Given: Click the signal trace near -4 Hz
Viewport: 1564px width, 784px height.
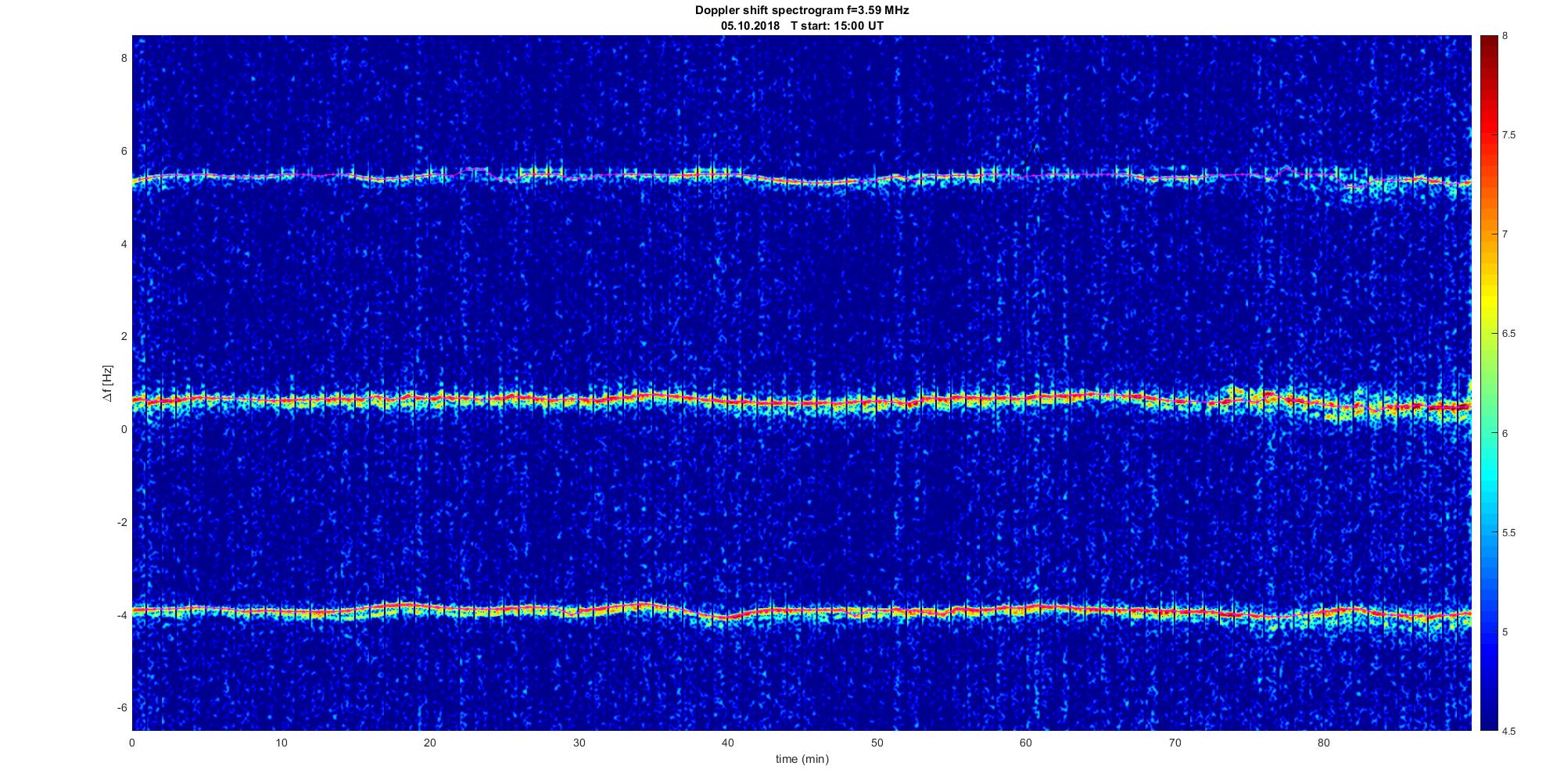Looking at the screenshot, I should pyautogui.click(x=802, y=611).
